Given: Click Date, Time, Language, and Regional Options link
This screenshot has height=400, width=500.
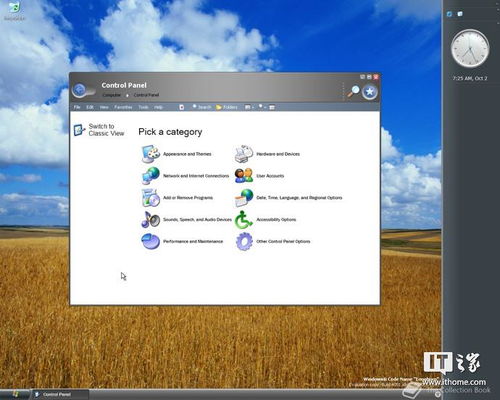Looking at the screenshot, I should 299,198.
